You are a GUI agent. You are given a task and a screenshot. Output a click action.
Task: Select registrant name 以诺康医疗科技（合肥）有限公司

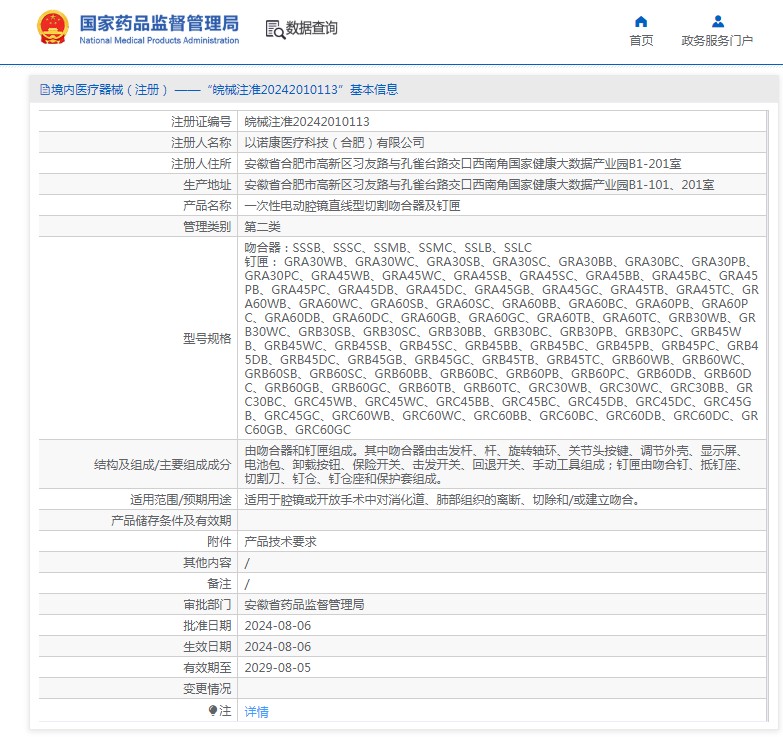click(x=334, y=143)
